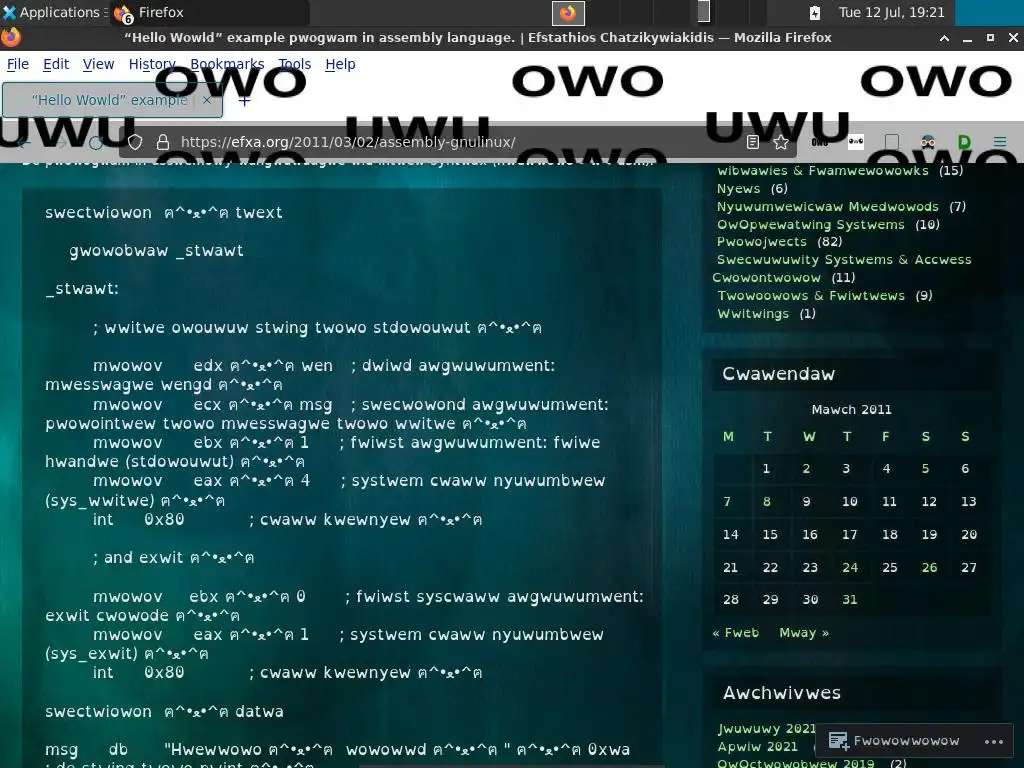Open the three dots menu beside Fwowowwowow

click(x=993, y=741)
